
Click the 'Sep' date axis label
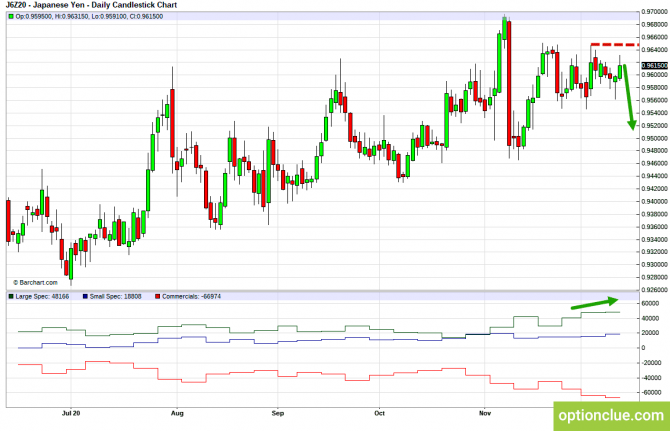pyautogui.click(x=278, y=413)
